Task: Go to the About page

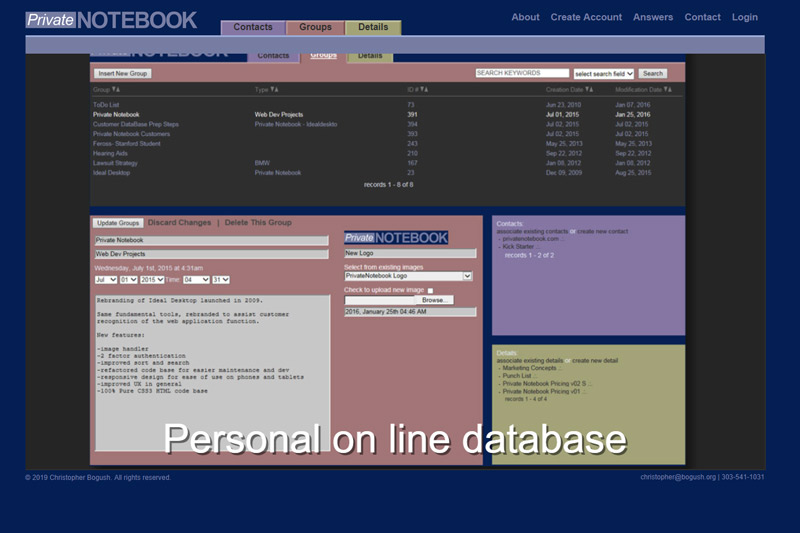Action: point(526,17)
